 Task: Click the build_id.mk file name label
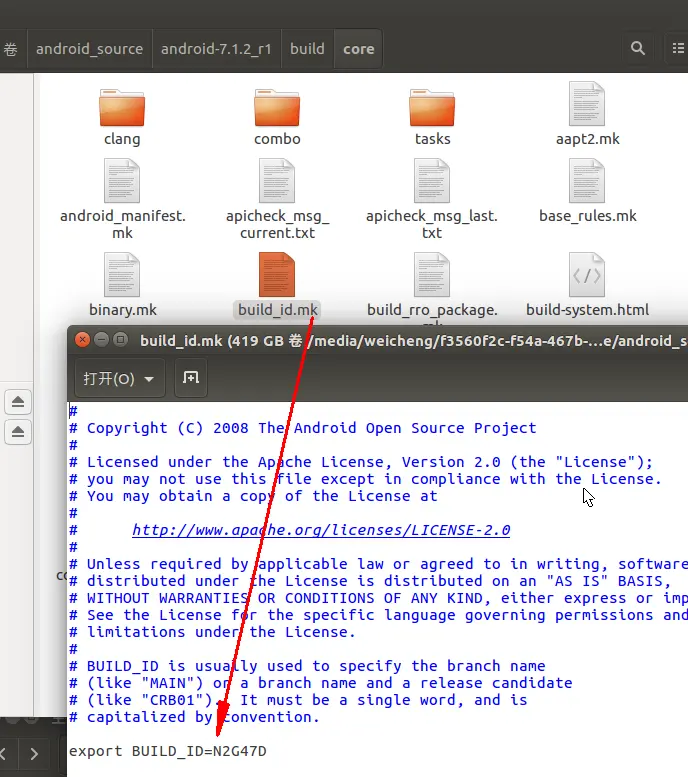(278, 310)
